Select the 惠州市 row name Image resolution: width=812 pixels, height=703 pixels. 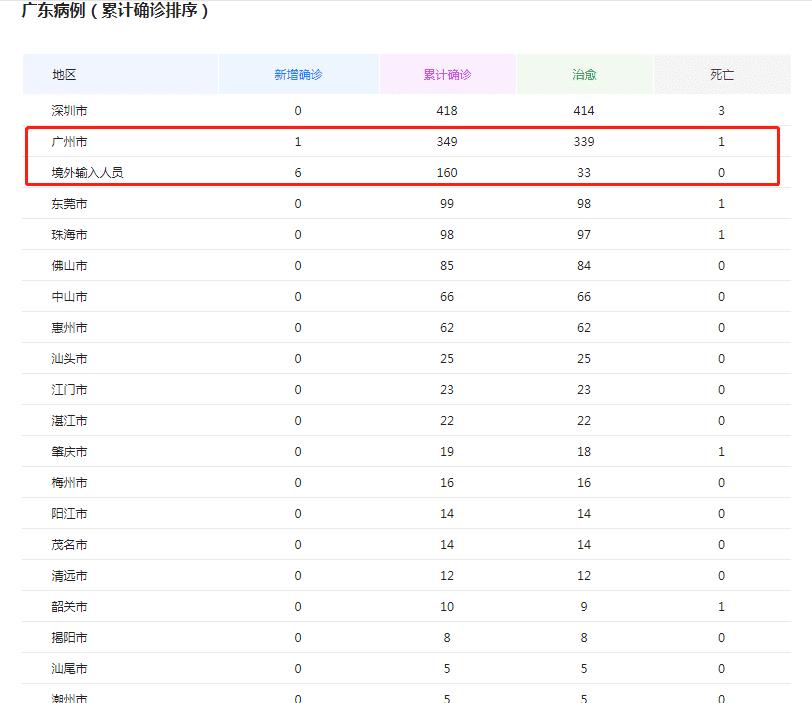[69, 328]
